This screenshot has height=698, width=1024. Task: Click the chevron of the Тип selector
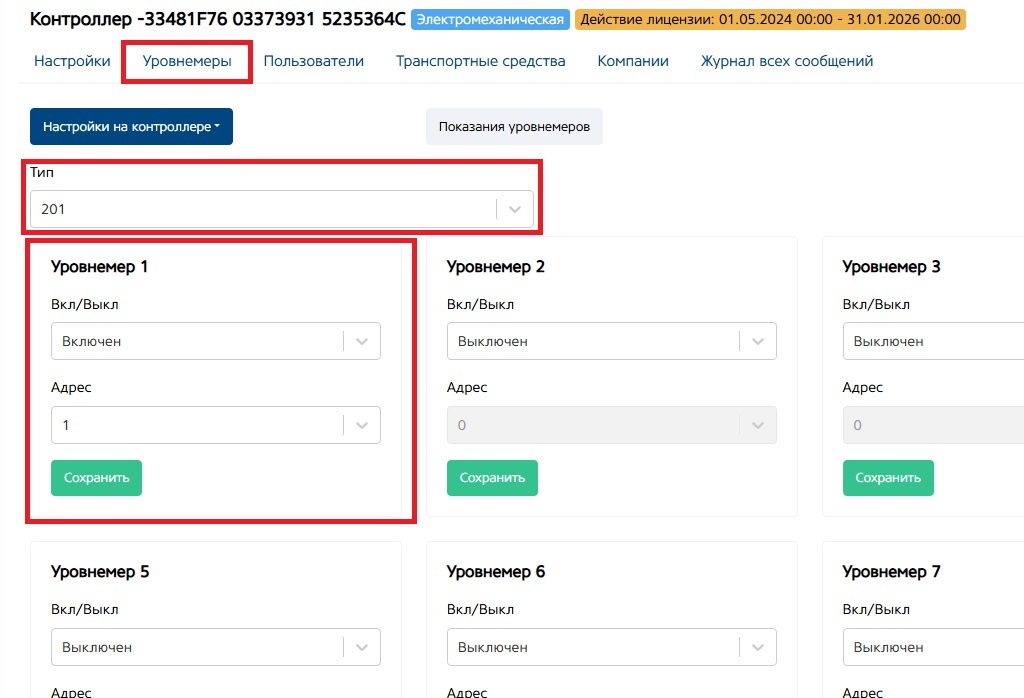515,210
